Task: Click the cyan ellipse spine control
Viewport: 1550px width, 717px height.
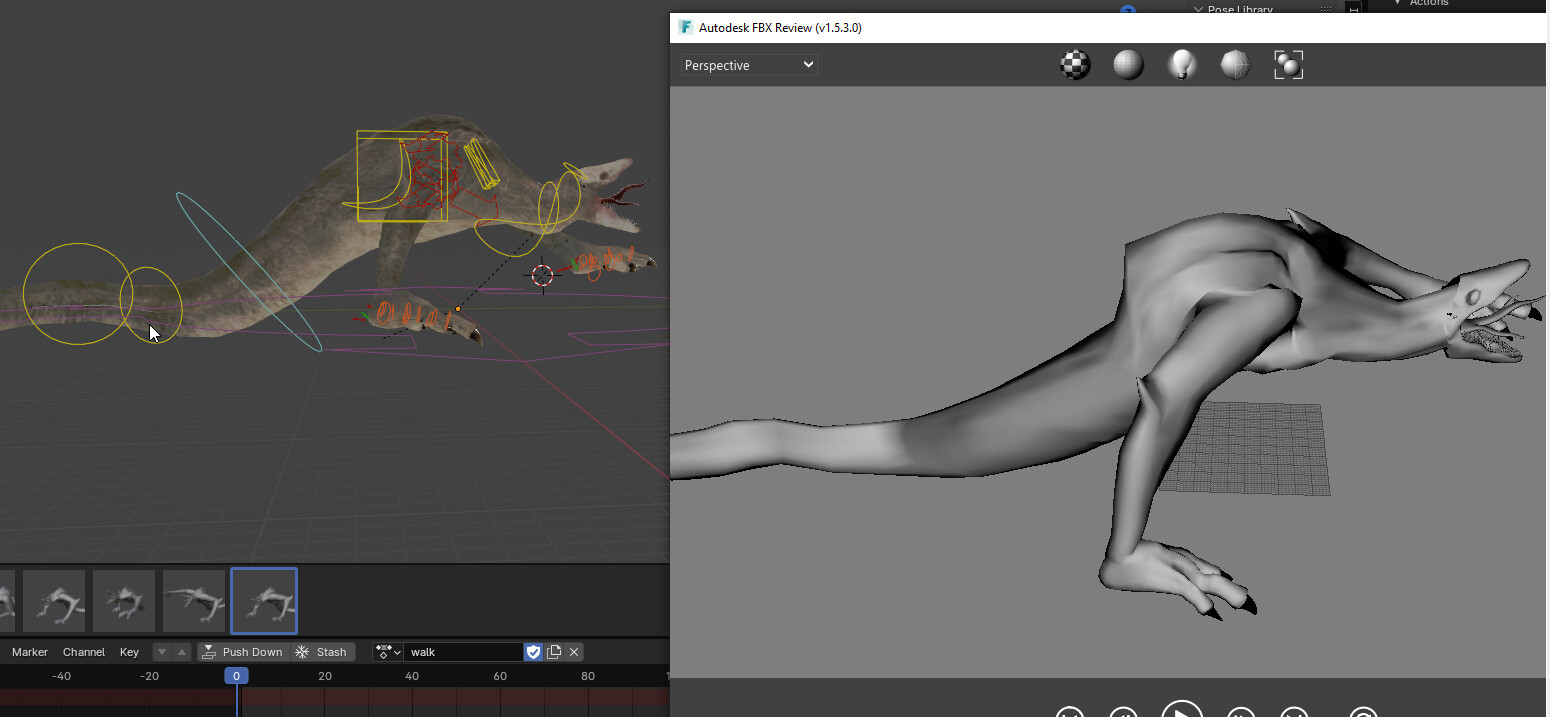Action: pos(249,272)
